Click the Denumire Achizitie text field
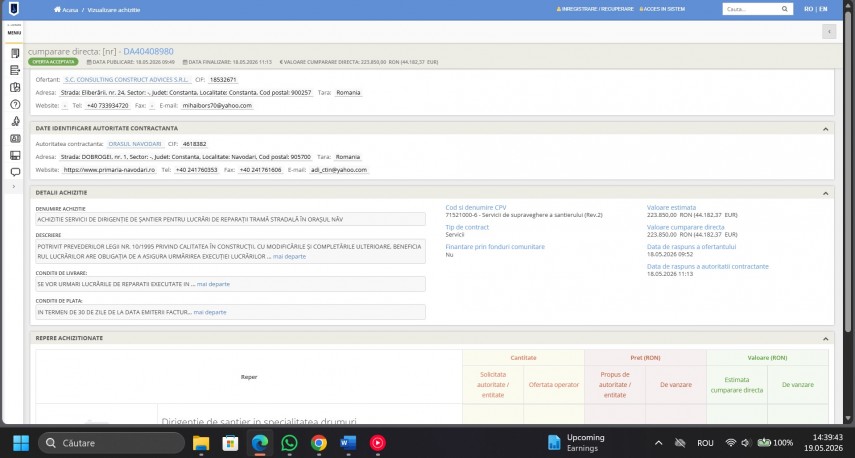Image resolution: width=855 pixels, height=458 pixels. tap(230, 219)
